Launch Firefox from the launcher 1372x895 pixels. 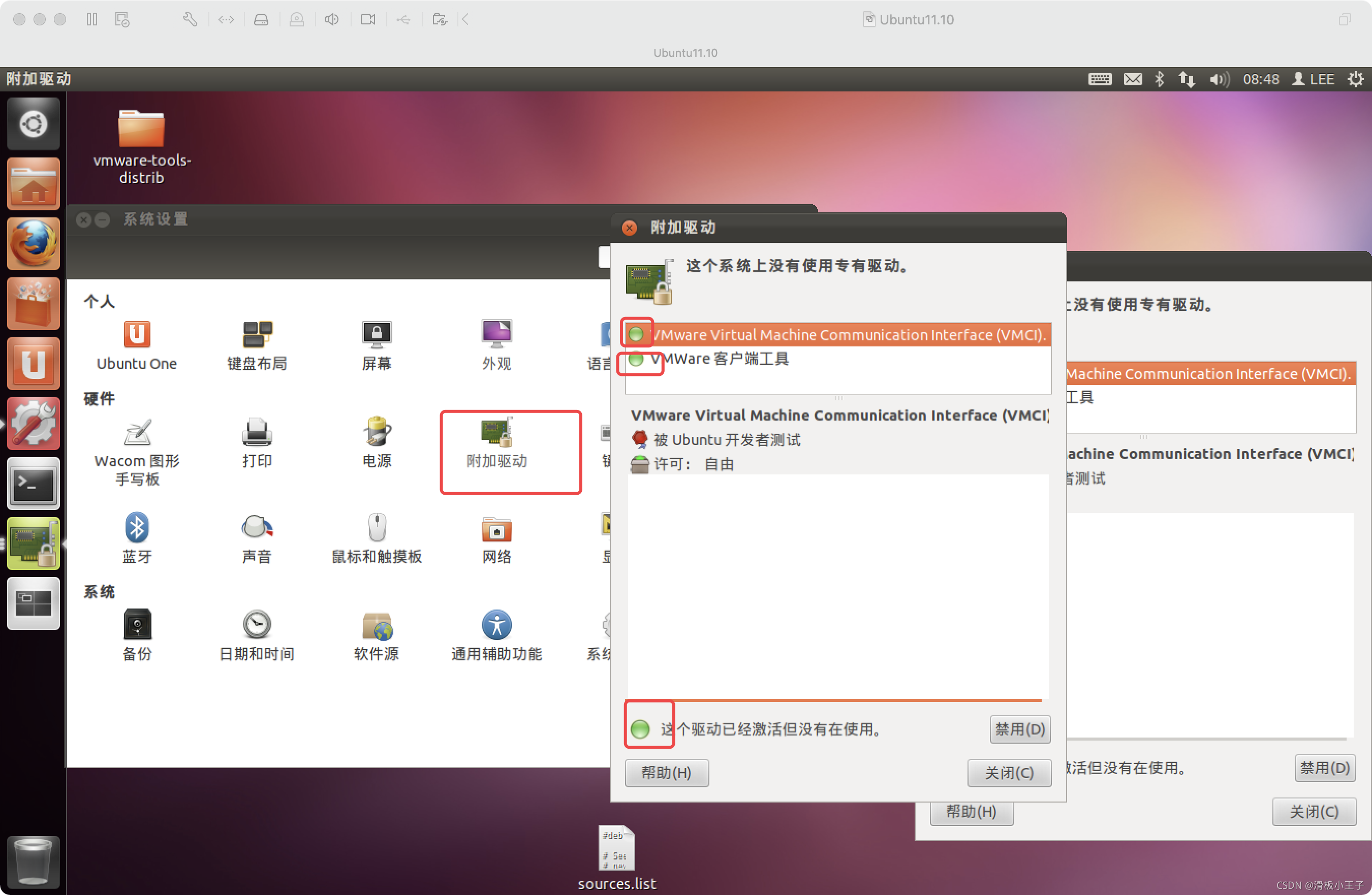(x=34, y=244)
